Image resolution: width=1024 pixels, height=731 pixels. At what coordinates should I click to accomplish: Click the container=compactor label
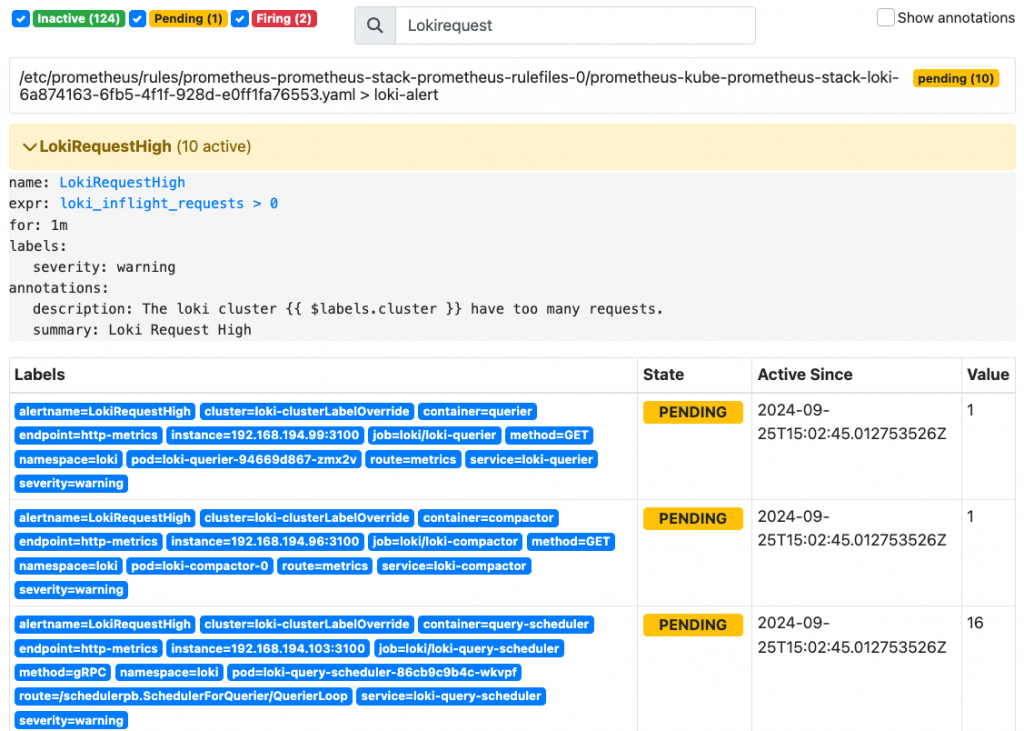pyautogui.click(x=488, y=518)
